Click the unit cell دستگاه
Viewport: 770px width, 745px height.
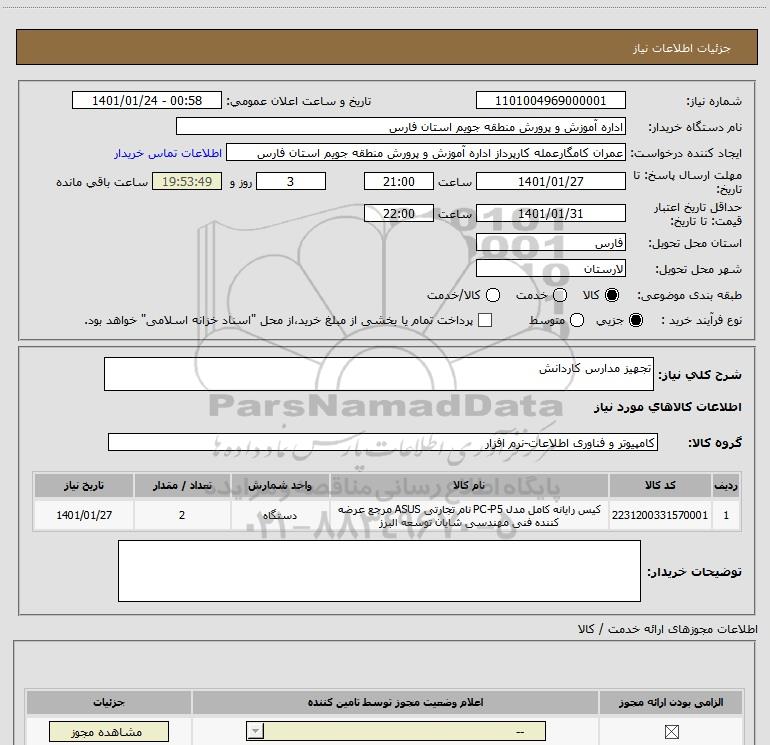pos(280,515)
